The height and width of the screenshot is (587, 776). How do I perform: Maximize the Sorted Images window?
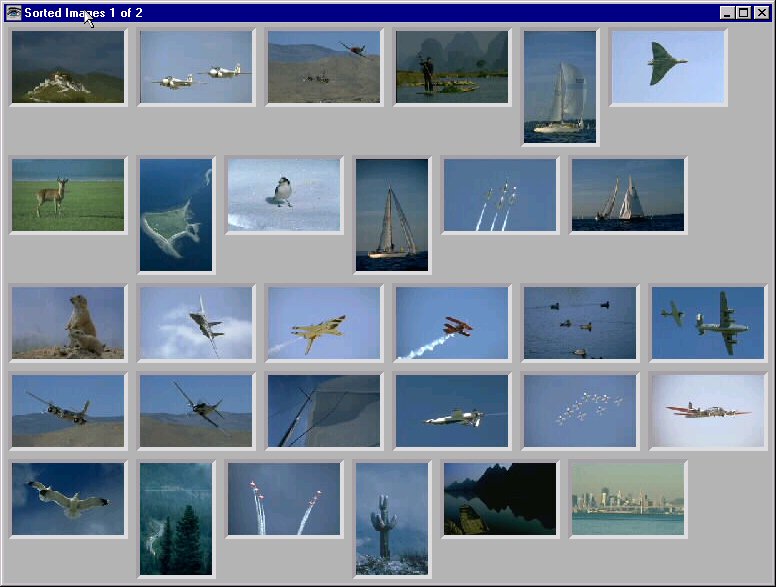743,13
